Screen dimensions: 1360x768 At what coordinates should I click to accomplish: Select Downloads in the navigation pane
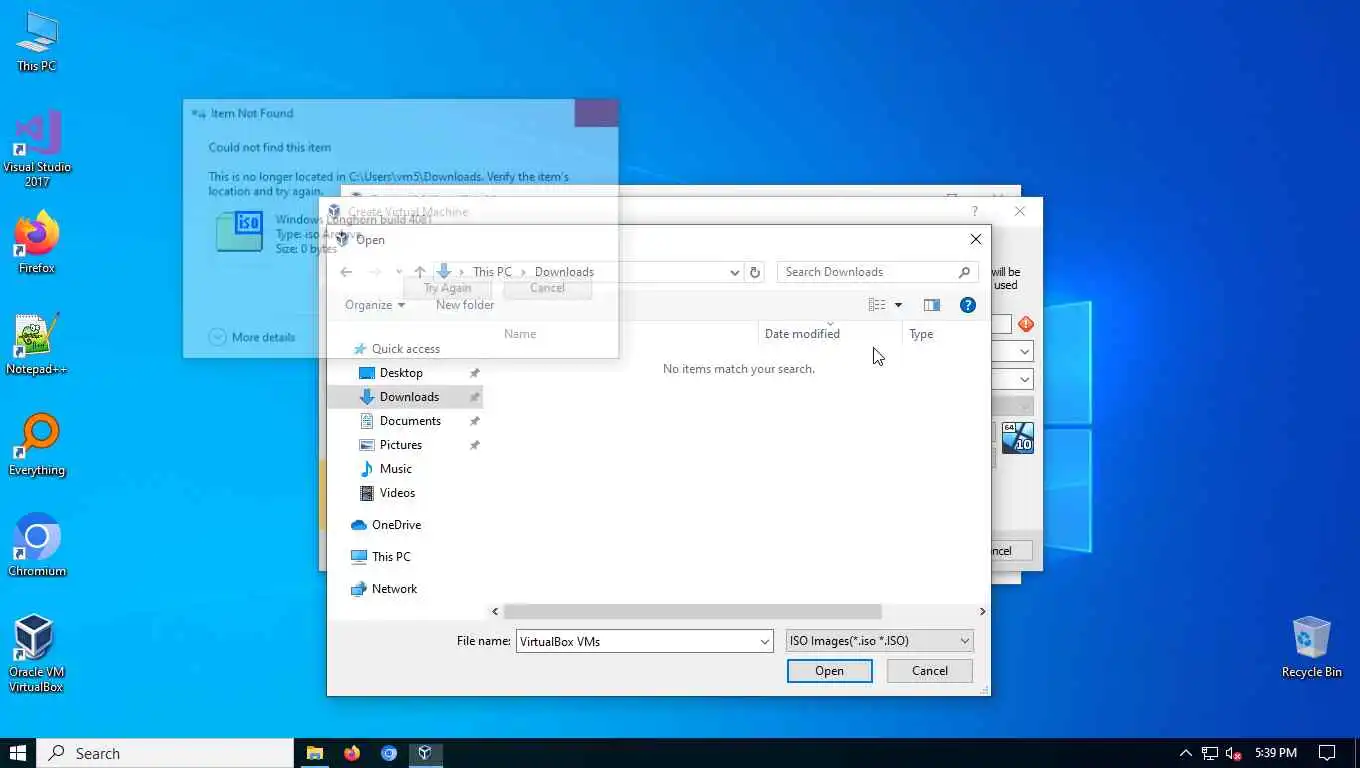[x=409, y=397]
